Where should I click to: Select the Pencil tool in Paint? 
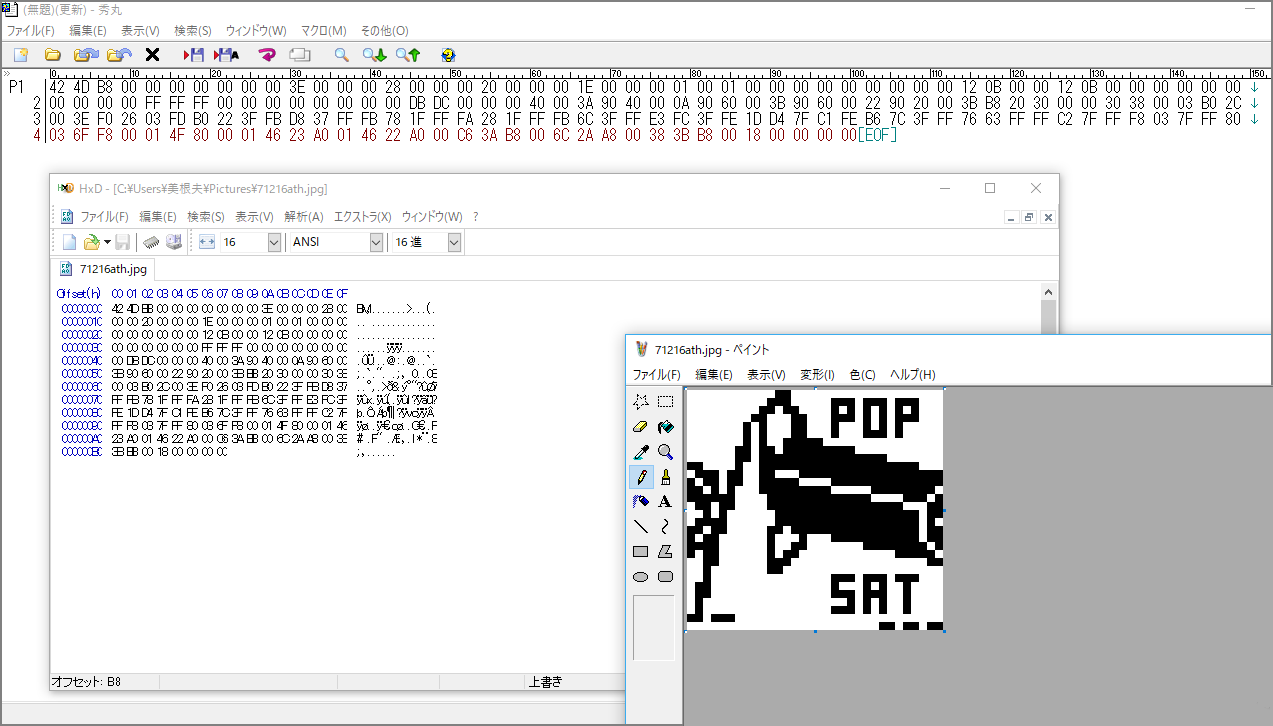pyautogui.click(x=641, y=477)
